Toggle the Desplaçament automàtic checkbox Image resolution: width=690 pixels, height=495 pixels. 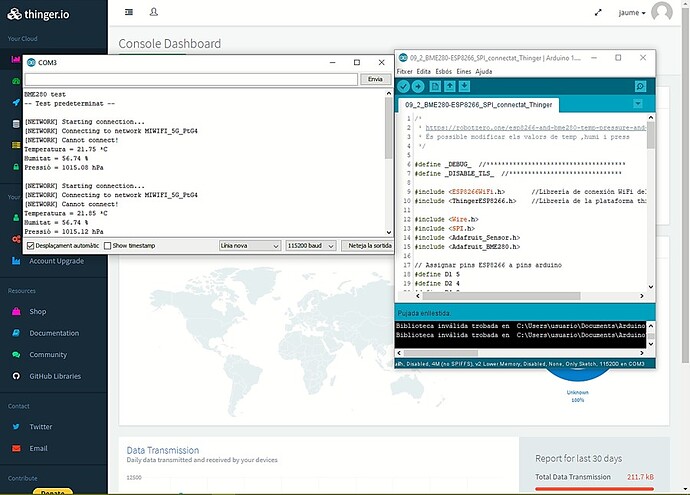[30, 246]
